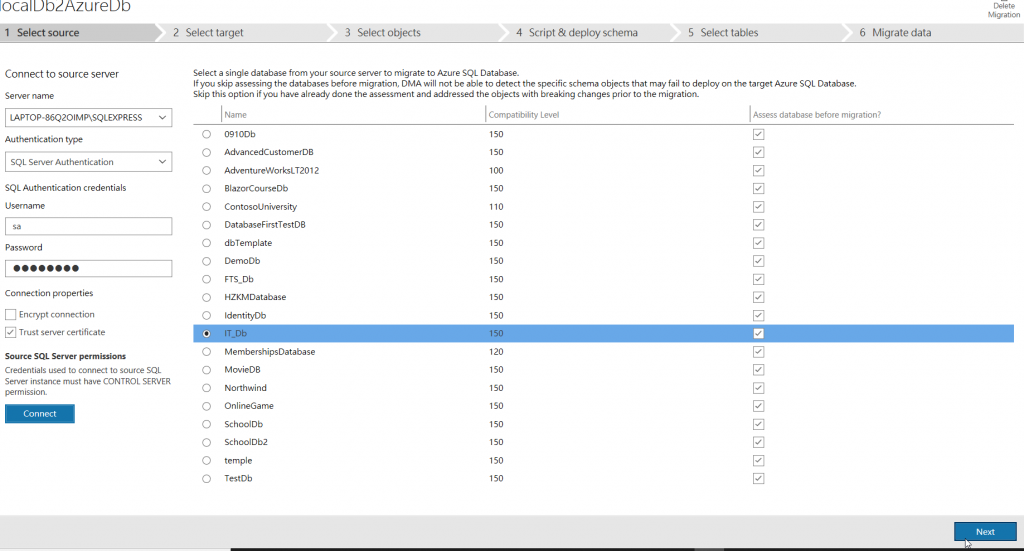Uncheck assess checkbox for TestDb
The image size is (1024, 551).
(x=758, y=479)
